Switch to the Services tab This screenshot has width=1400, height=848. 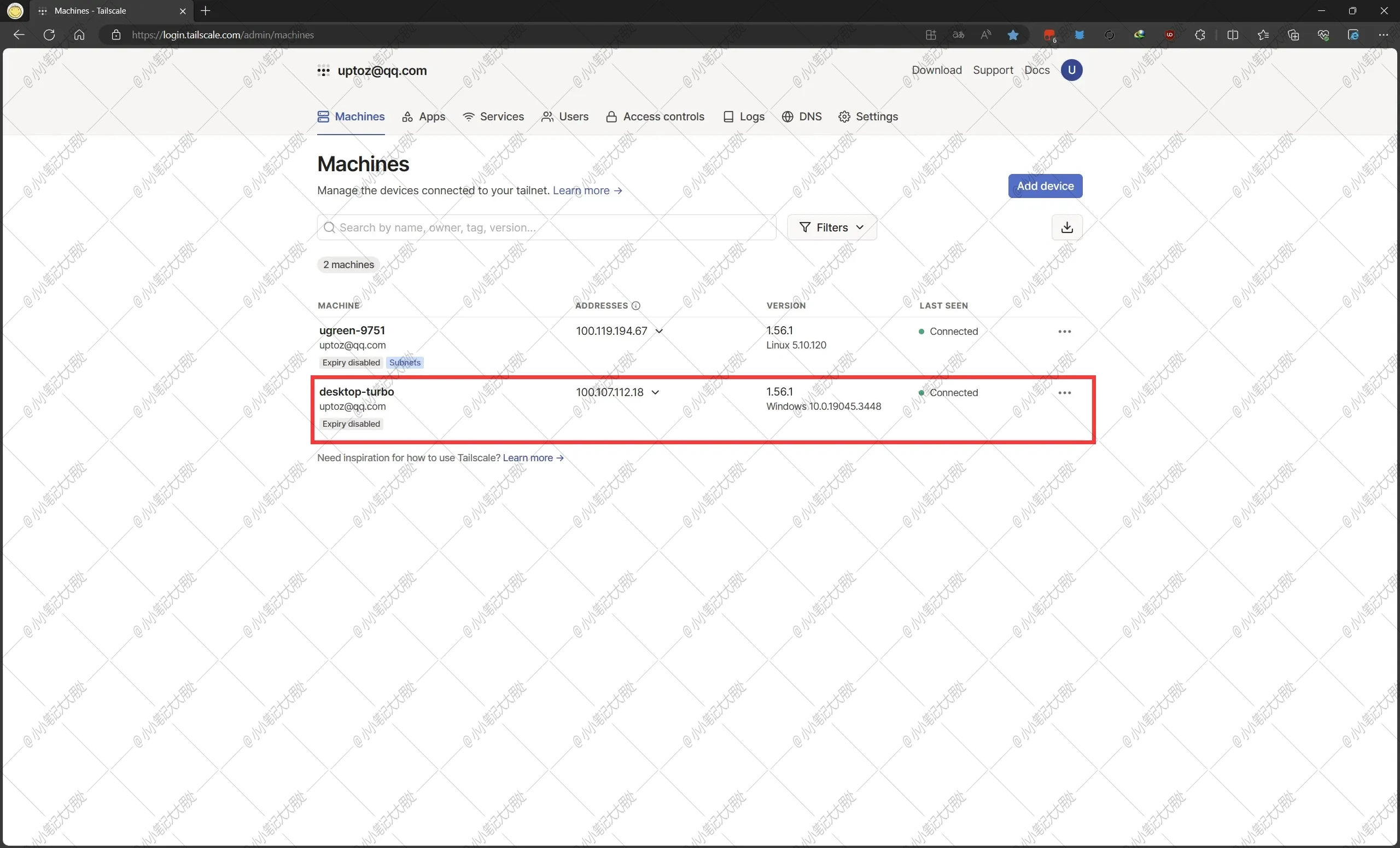tap(493, 117)
